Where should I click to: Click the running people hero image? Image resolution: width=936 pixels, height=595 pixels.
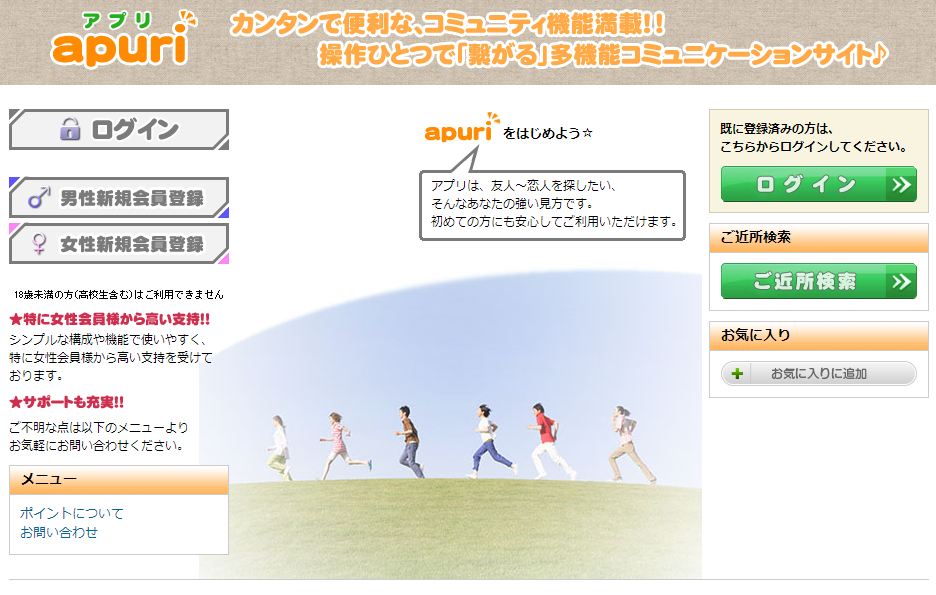(x=451, y=425)
